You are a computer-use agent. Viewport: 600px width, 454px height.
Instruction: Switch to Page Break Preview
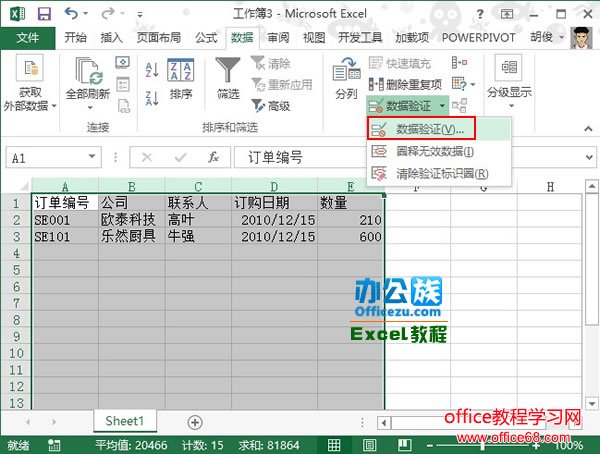click(x=404, y=445)
